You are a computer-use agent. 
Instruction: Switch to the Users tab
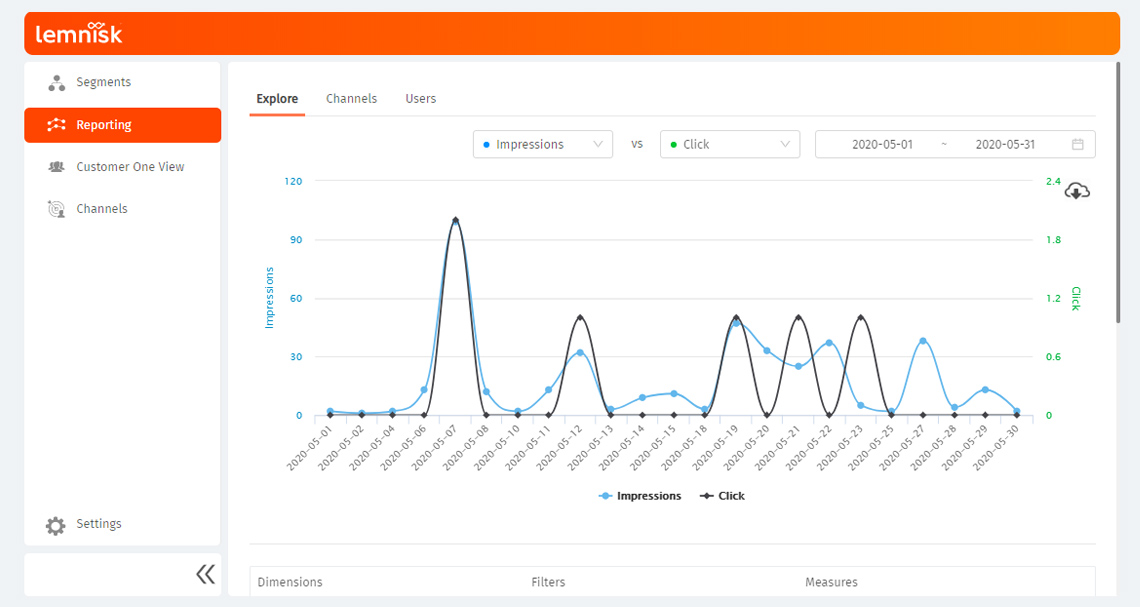(x=420, y=99)
